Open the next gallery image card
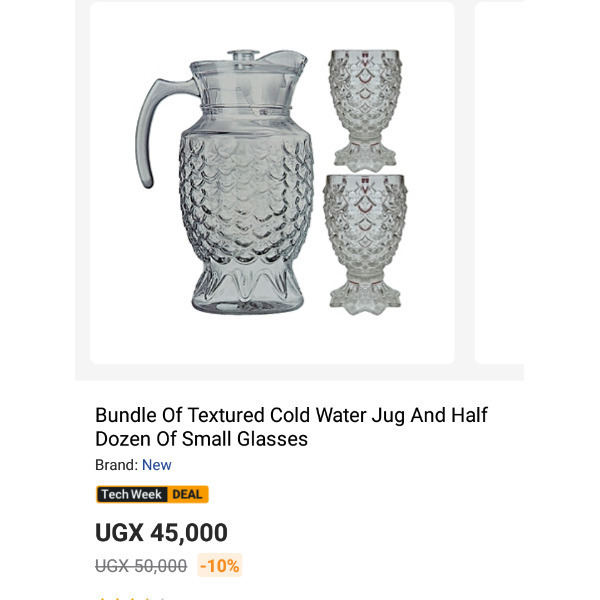The height and width of the screenshot is (600, 600). 499,183
